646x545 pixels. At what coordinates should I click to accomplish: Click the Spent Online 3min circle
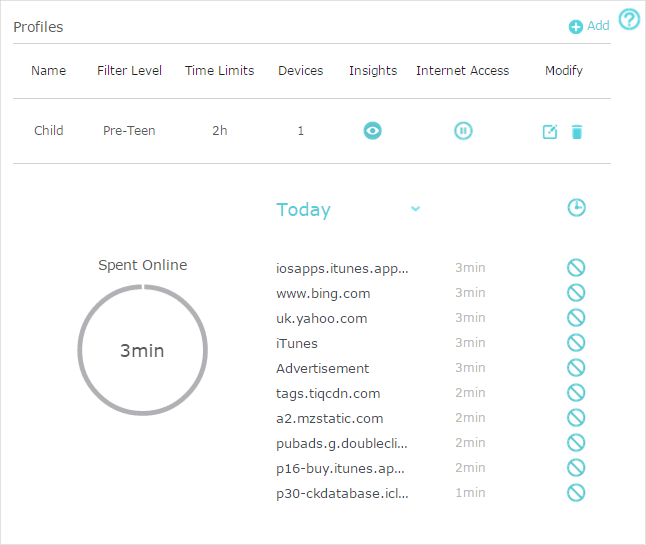tap(142, 350)
